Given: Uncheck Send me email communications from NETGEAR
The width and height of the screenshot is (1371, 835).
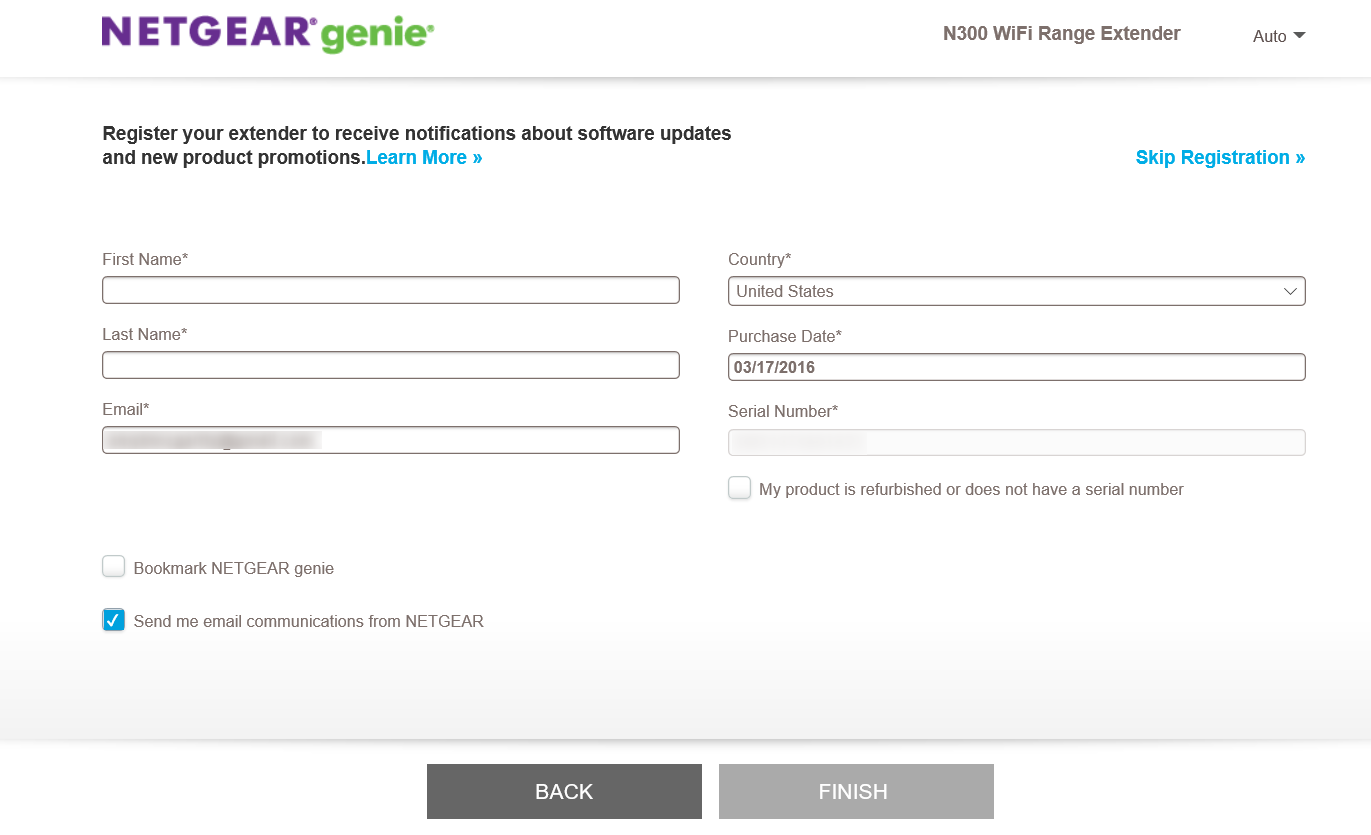Looking at the screenshot, I should tap(113, 619).
